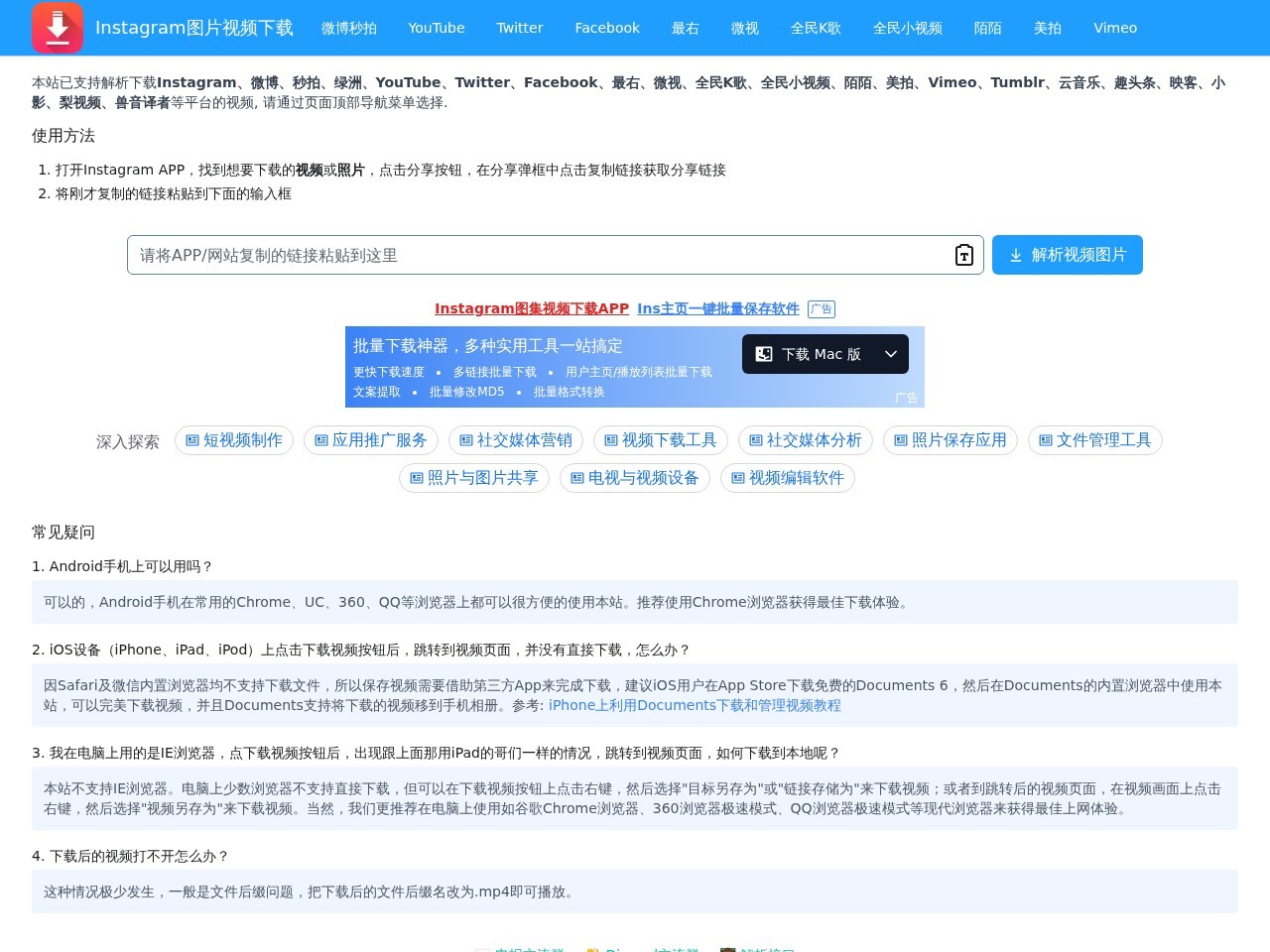Open iPhone上利用Documents下载和管理视频教程 link
The height and width of the screenshot is (952, 1270).
pos(695,705)
